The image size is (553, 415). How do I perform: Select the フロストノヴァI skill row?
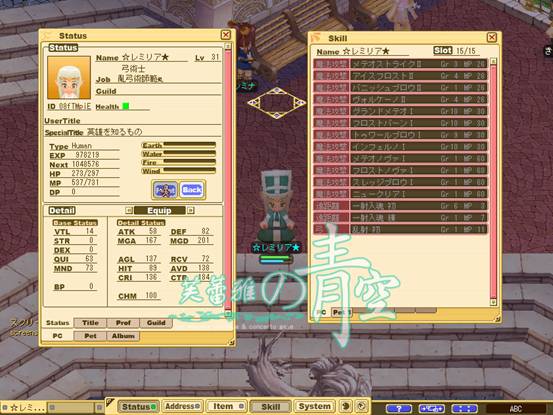tap(400, 170)
